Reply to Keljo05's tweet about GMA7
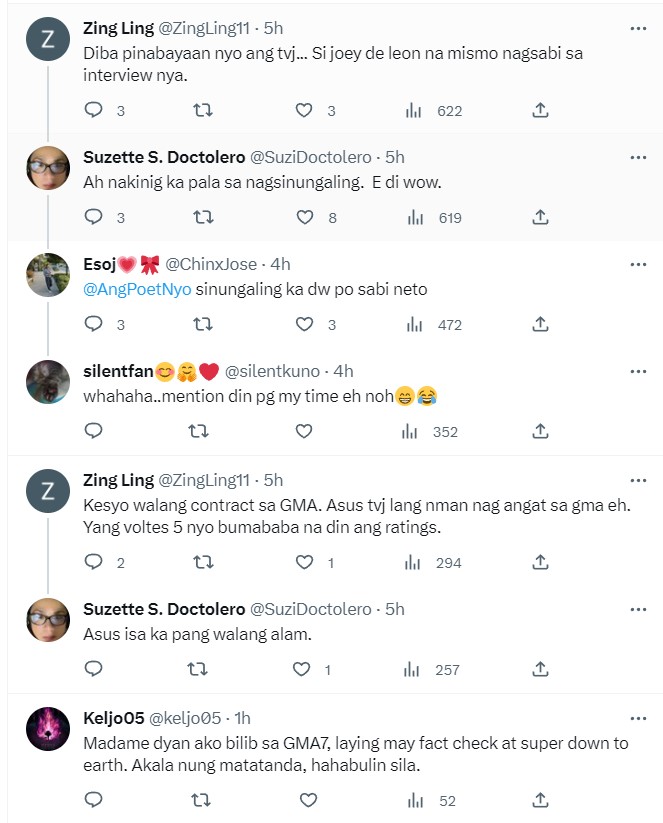Screen dimensions: 663x823 click(94, 800)
